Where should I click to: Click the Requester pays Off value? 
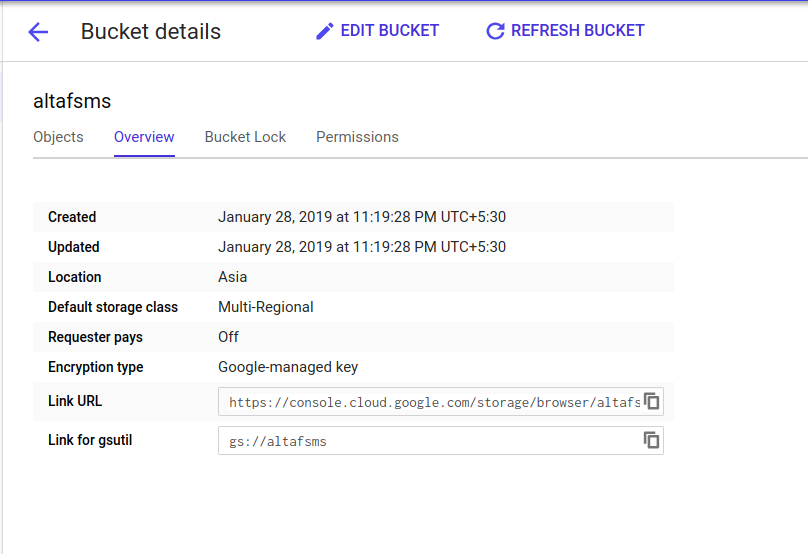(229, 337)
